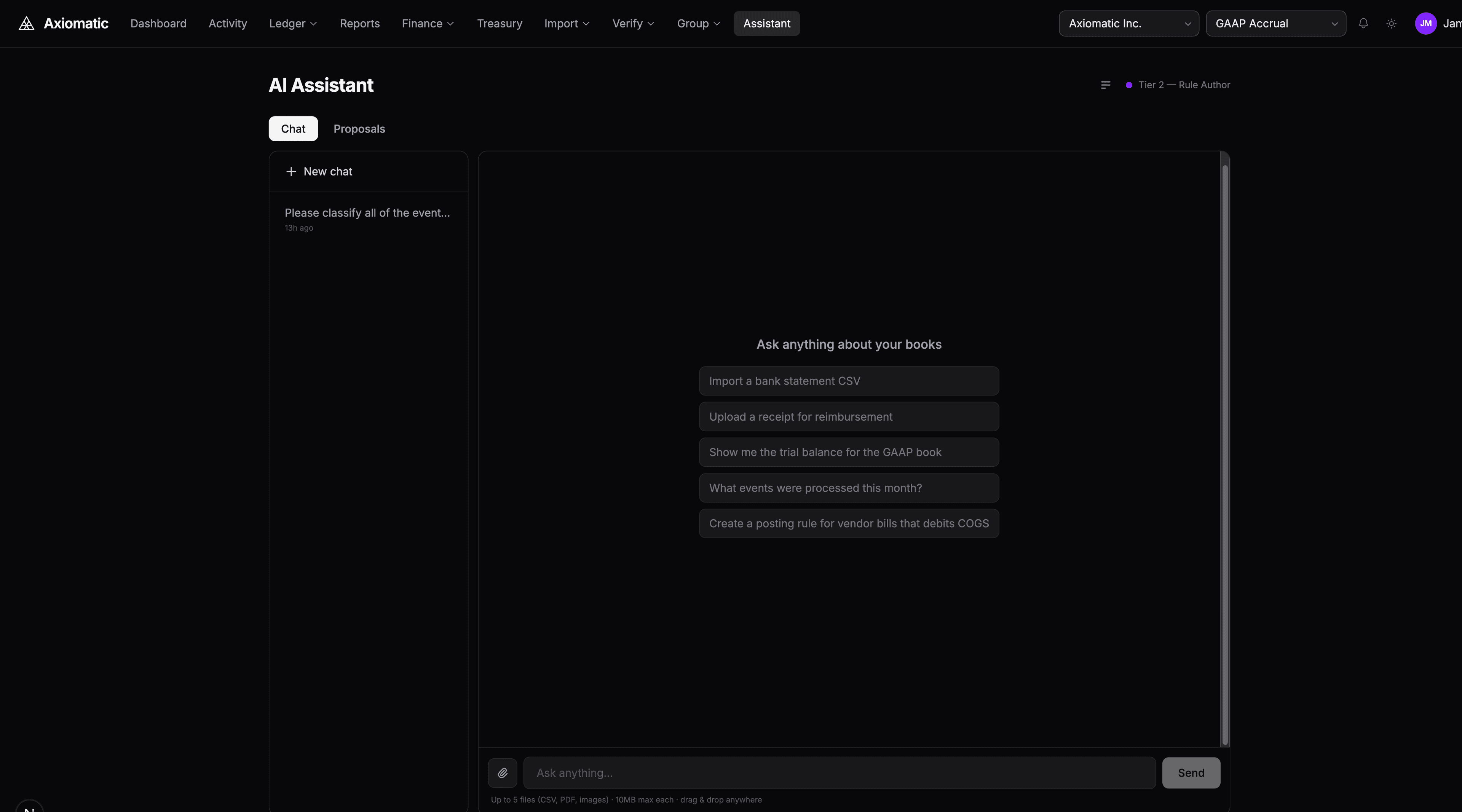1462x812 pixels.
Task: Open the JM user avatar menu
Action: tap(1426, 23)
